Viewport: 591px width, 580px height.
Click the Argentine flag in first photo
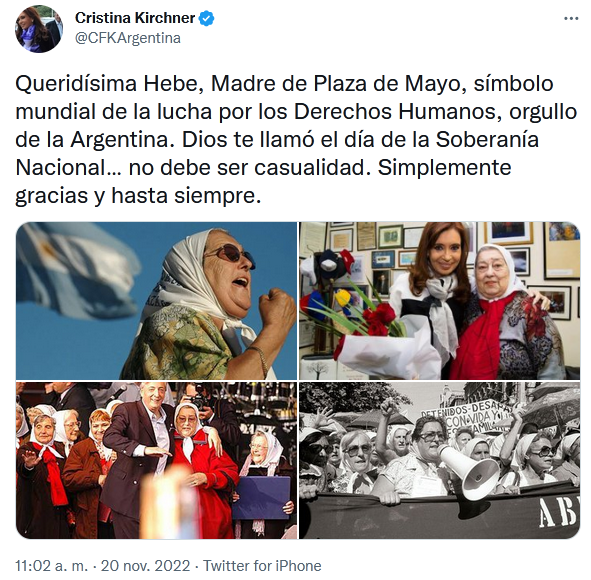[77, 270]
